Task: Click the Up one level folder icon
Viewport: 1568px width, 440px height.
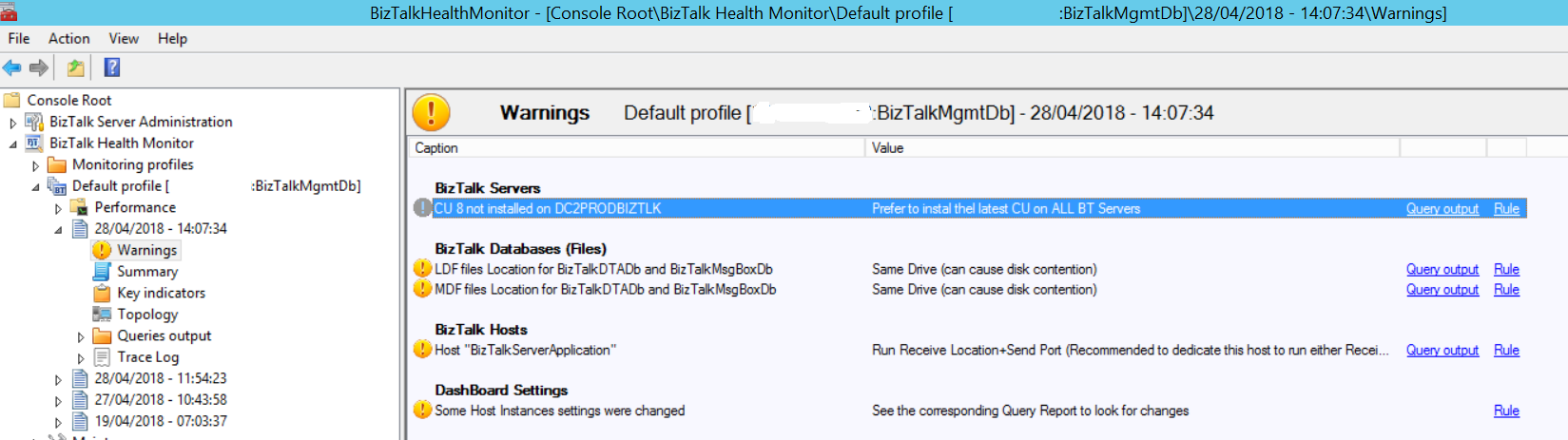Action: [x=75, y=67]
